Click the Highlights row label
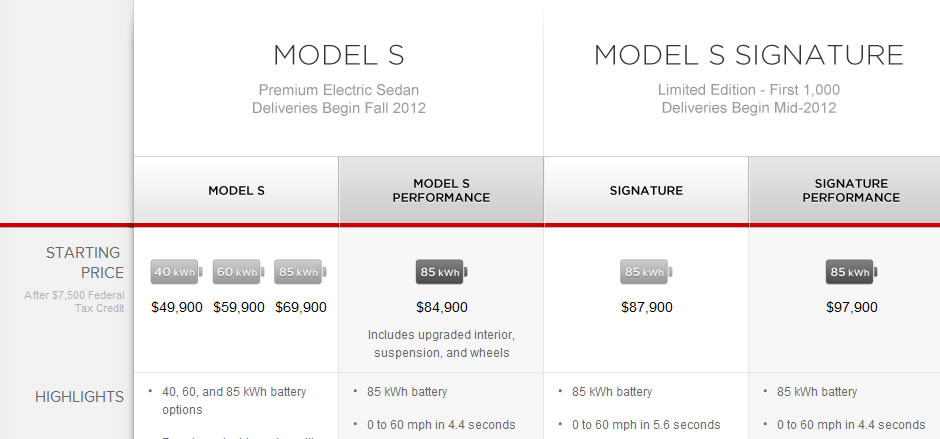 pyautogui.click(x=79, y=397)
